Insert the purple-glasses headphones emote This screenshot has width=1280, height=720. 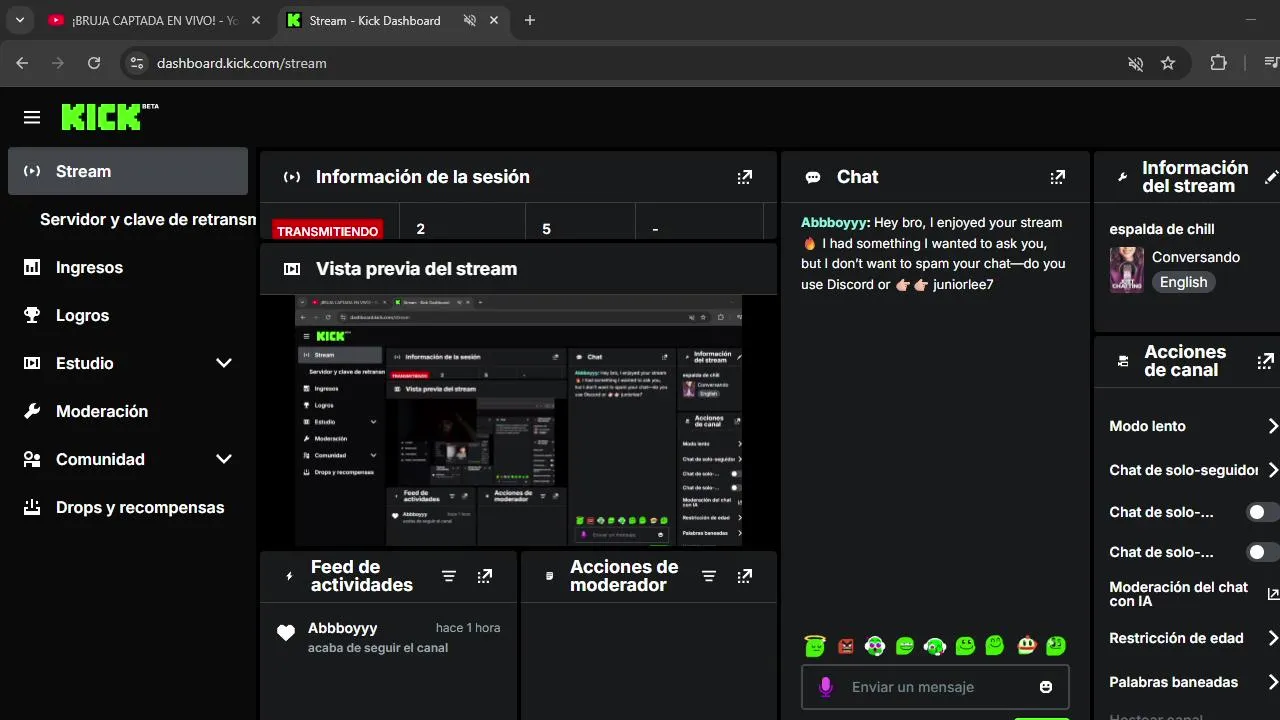point(875,646)
